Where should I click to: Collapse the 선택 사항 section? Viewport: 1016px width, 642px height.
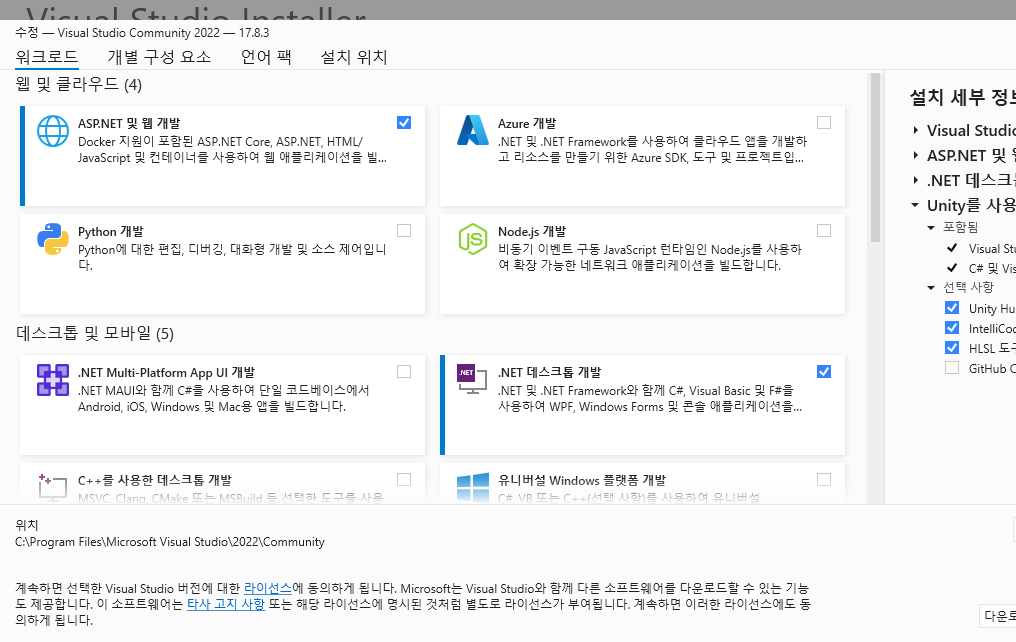pos(931,288)
